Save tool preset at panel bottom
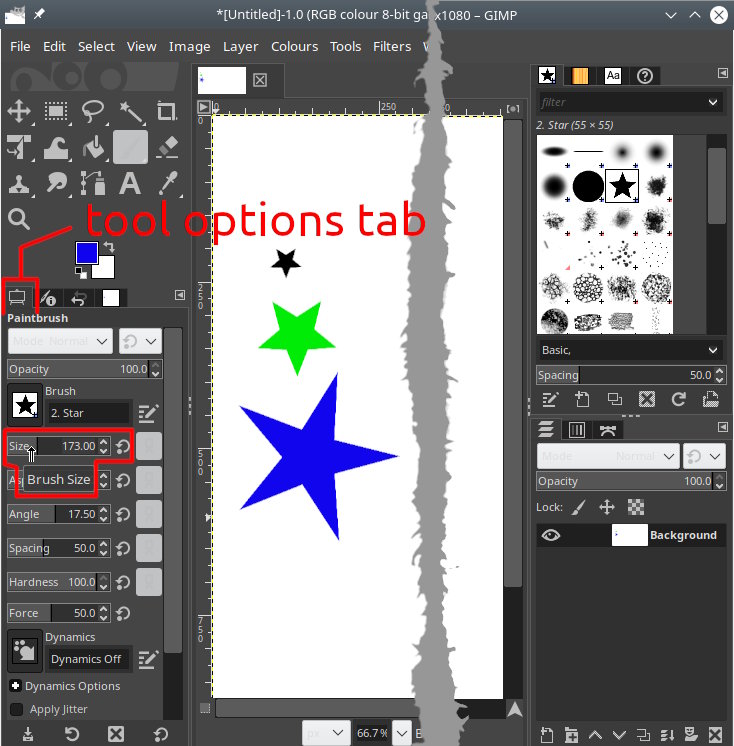The image size is (734, 746). click(28, 734)
